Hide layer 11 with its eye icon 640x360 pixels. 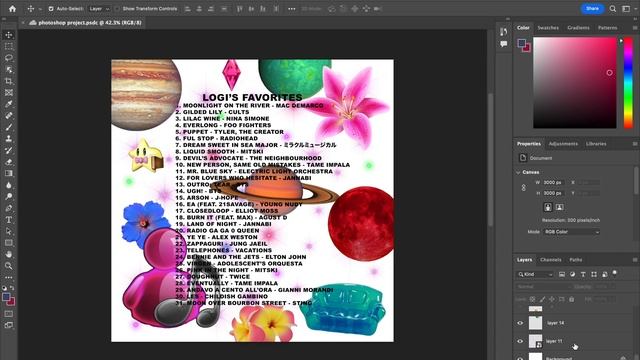pos(520,341)
